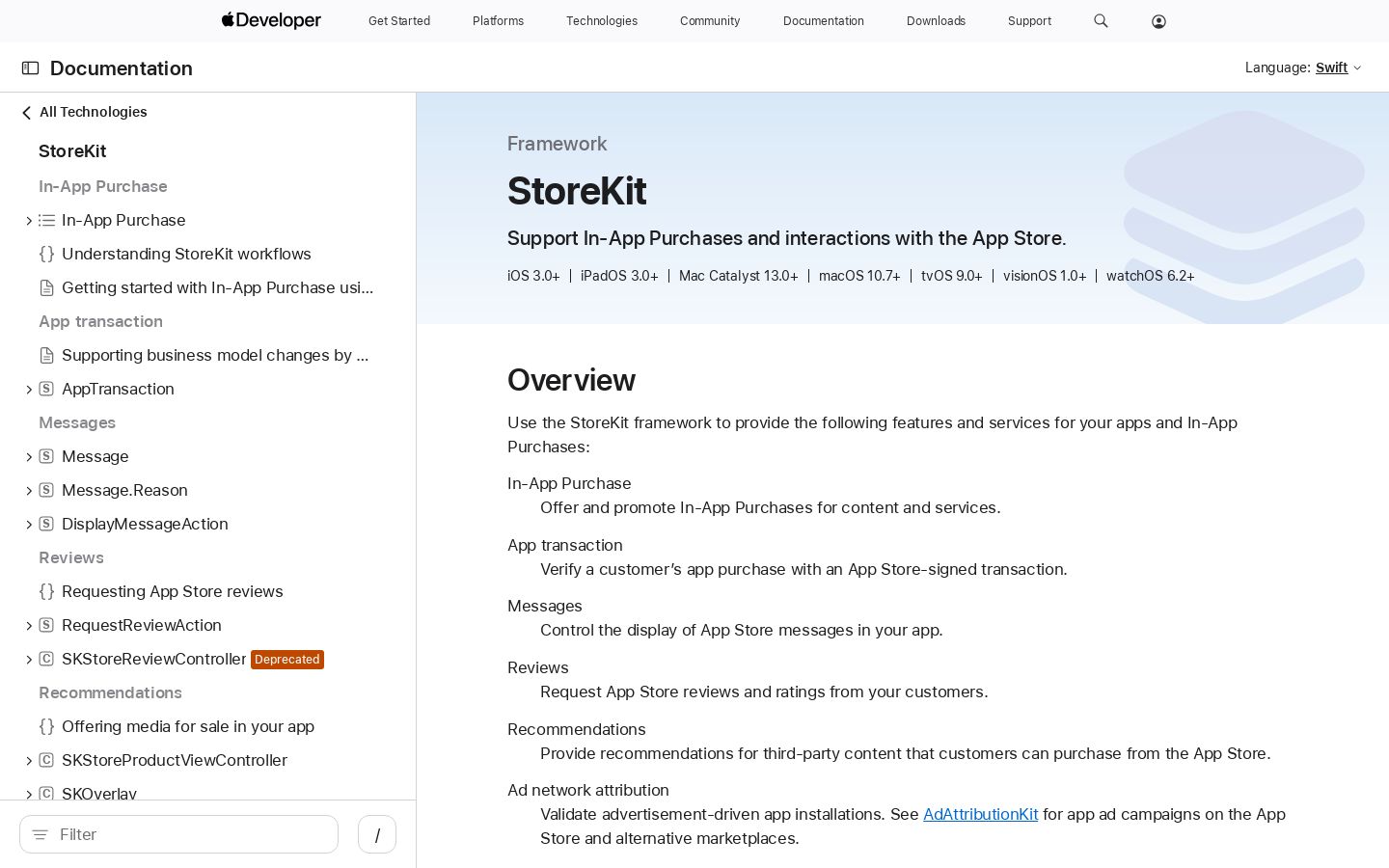
Task: Follow the AdAttributionKit link
Action: [980, 815]
